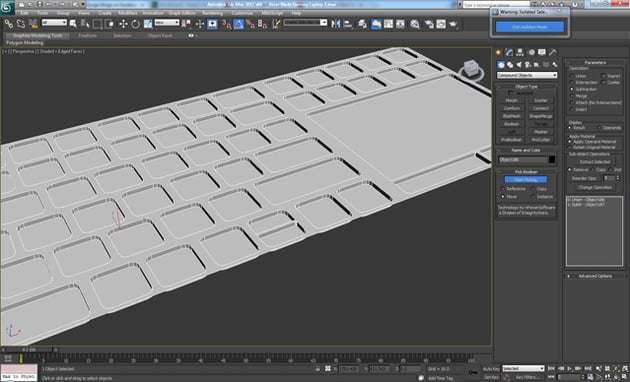This screenshot has width=630, height=382.
Task: Click the Extract Selected button
Action: click(x=595, y=162)
